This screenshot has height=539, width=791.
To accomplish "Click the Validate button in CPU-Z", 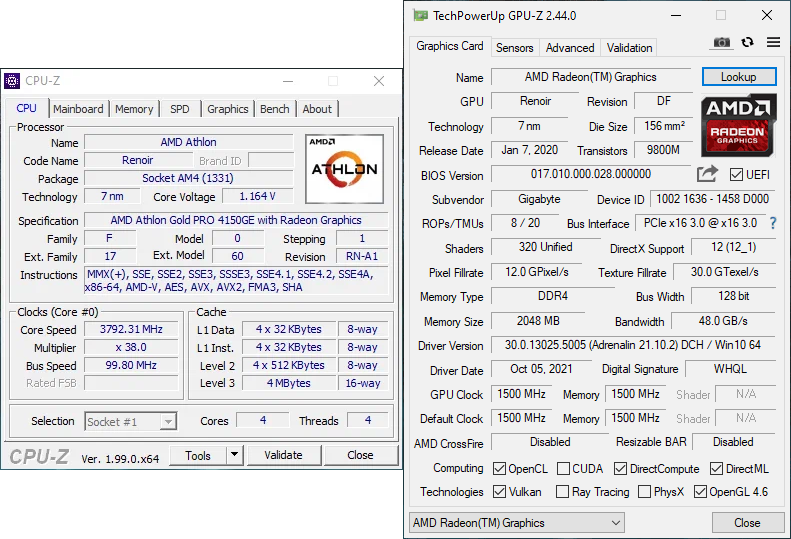I will click(x=283, y=455).
